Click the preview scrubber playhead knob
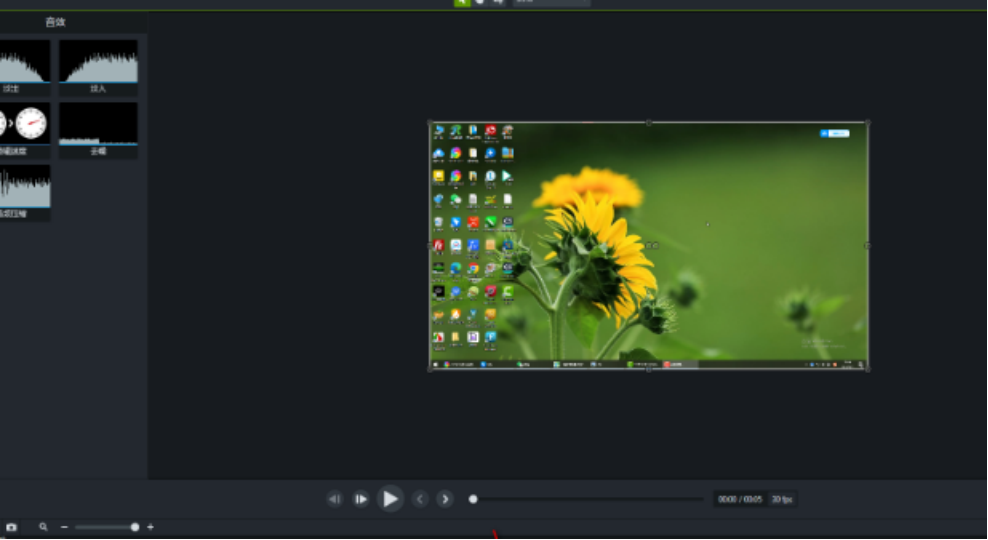Viewport: 988px width, 540px height. (x=473, y=499)
